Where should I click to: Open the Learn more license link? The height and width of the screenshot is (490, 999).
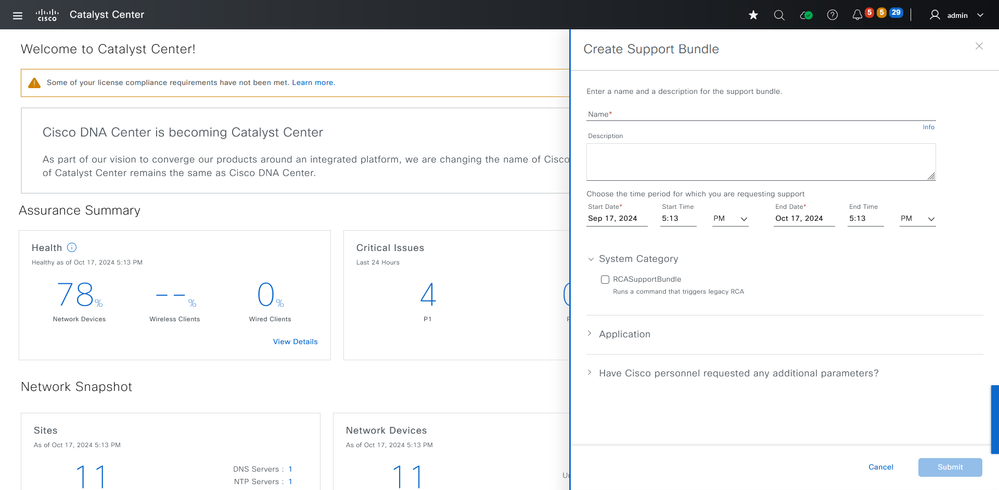pos(313,83)
